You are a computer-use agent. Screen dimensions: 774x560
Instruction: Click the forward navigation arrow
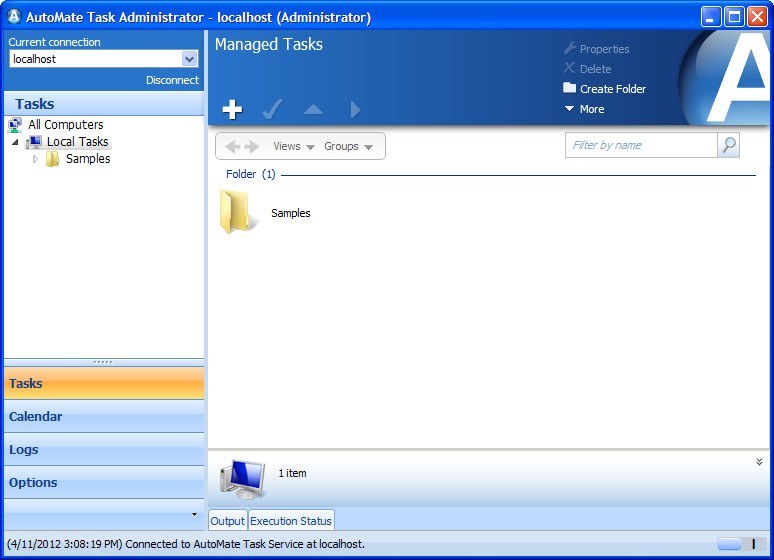[252, 146]
